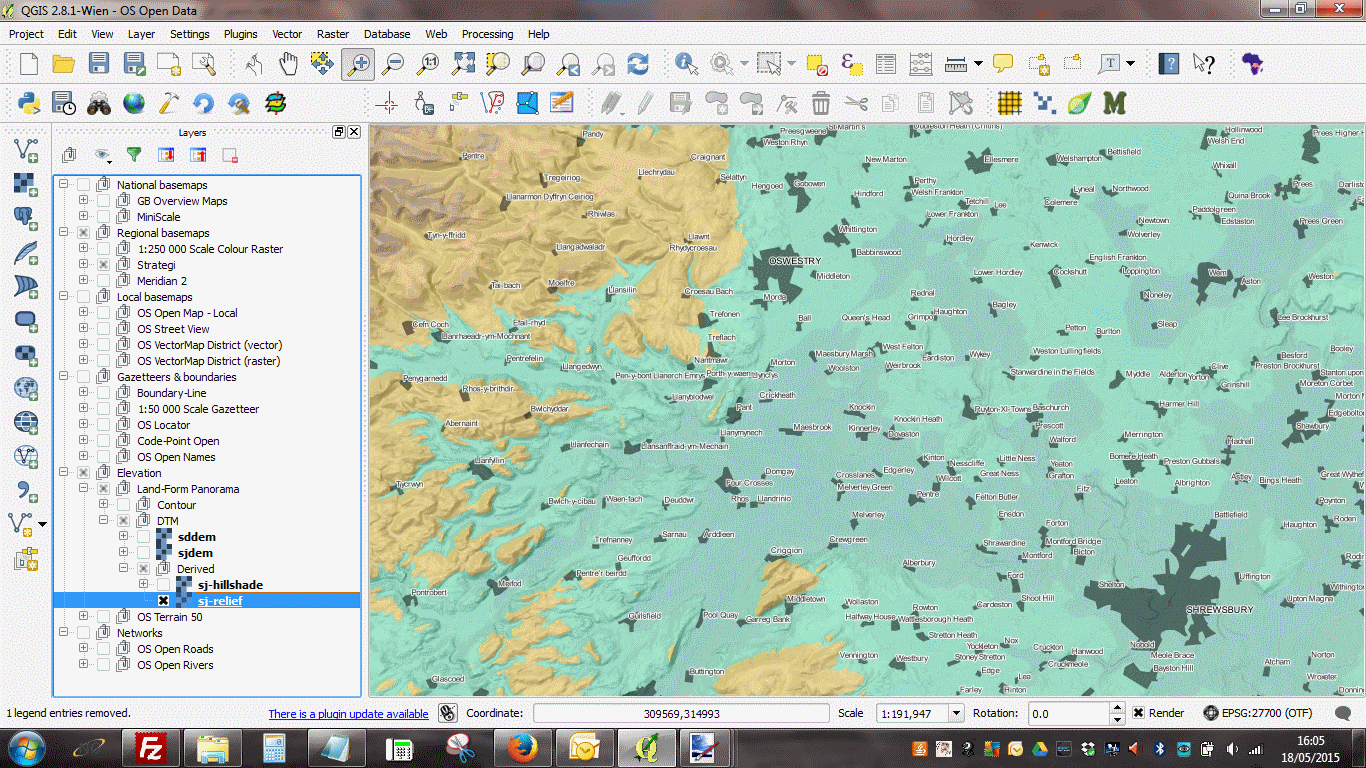1366x768 pixels.
Task: Open the Field Calculator icon
Action: pyautogui.click(x=920, y=64)
